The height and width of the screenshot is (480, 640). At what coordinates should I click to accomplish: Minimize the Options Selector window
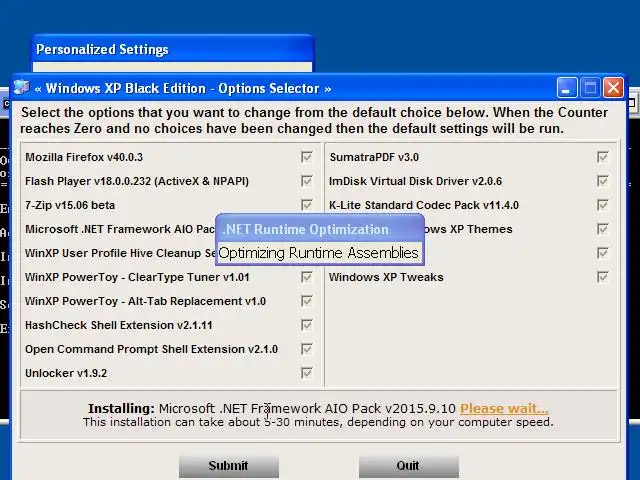(567, 88)
